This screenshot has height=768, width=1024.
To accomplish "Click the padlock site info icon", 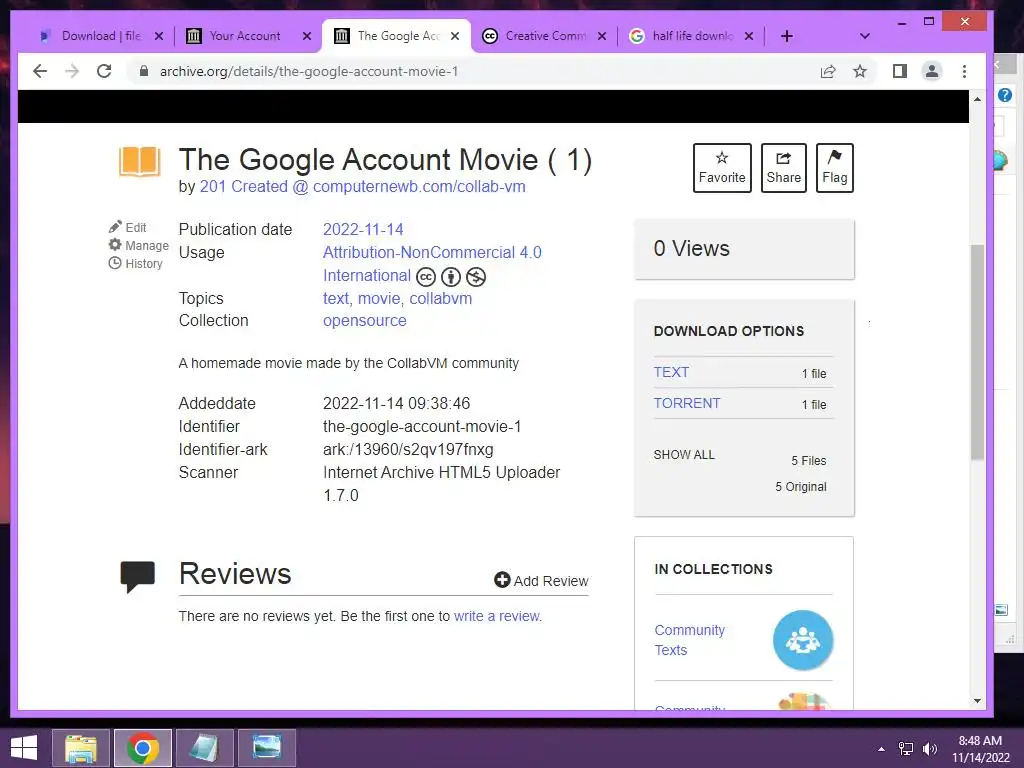I will tap(144, 71).
